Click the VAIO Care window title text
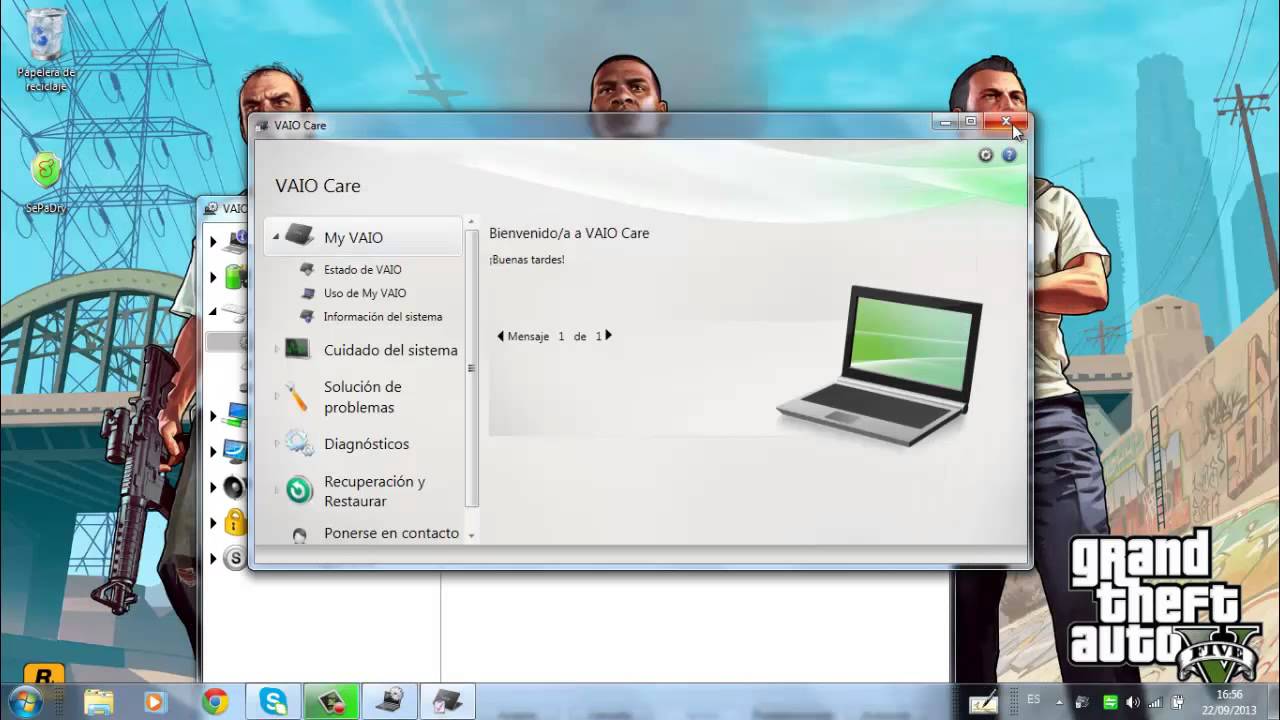The width and height of the screenshot is (1280, 720). pyautogui.click(x=300, y=125)
